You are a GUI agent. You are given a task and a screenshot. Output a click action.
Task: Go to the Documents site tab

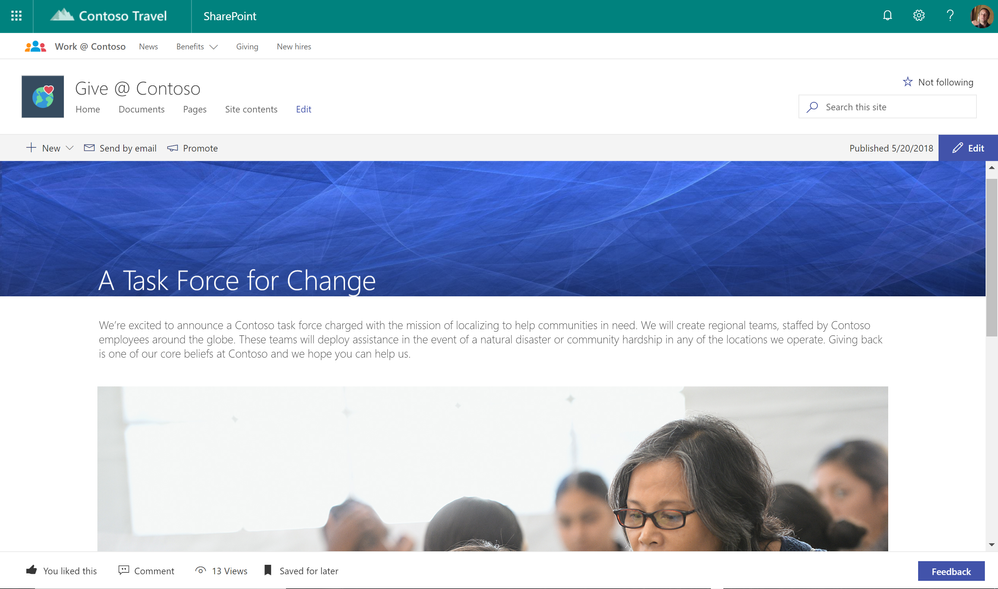[x=141, y=109]
